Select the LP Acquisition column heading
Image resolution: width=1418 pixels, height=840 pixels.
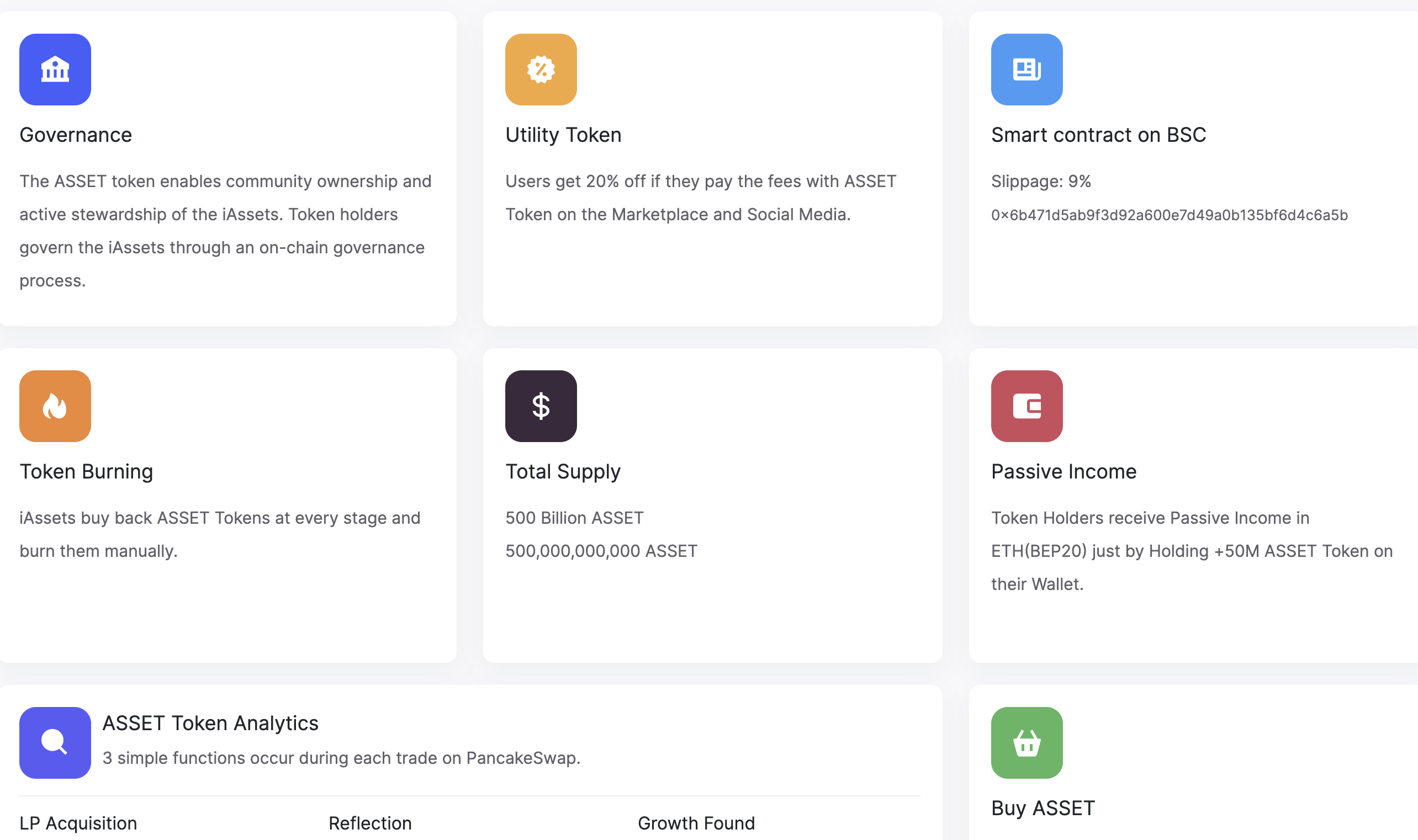pos(78,823)
